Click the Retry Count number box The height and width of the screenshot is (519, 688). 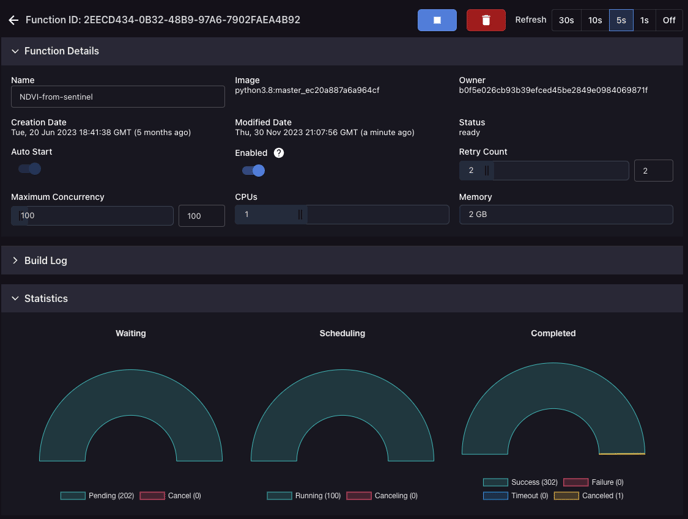coord(653,171)
